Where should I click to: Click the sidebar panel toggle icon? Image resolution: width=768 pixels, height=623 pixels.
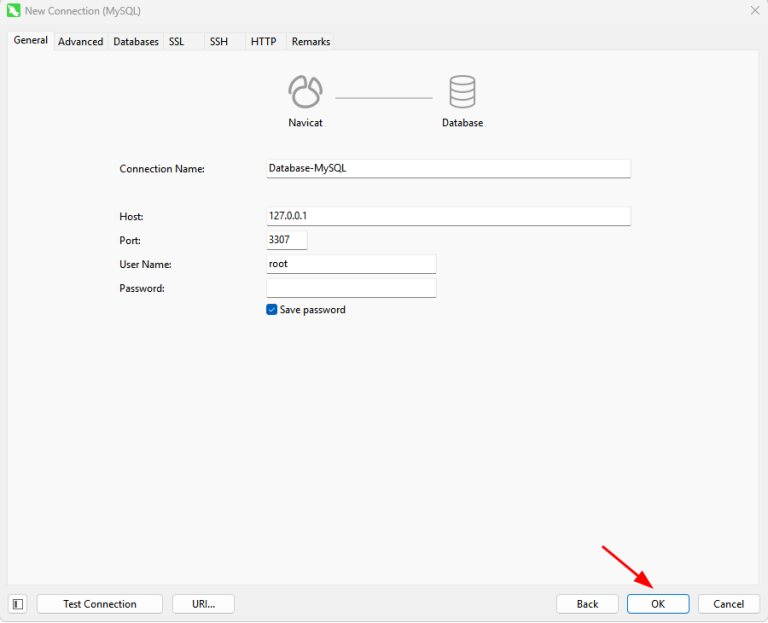[x=18, y=604]
